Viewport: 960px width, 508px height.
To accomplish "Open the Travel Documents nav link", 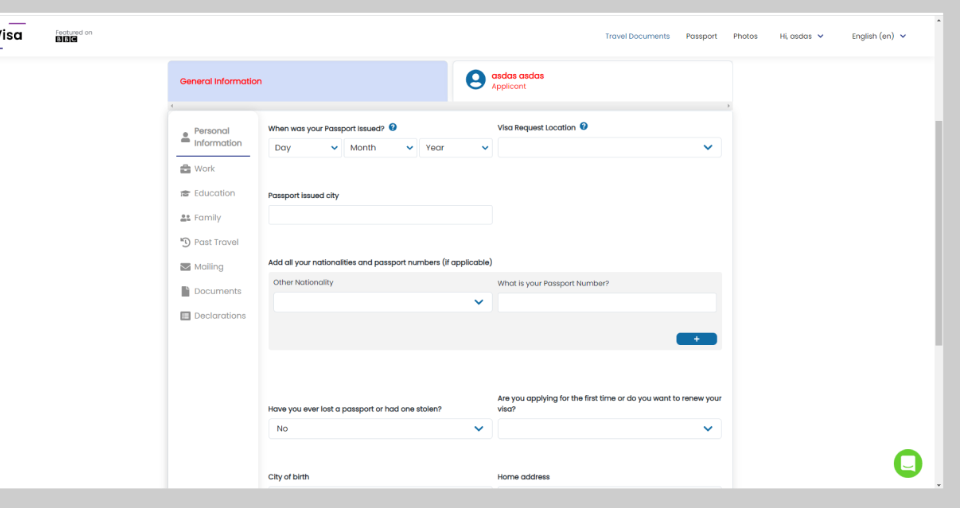I will pyautogui.click(x=637, y=36).
